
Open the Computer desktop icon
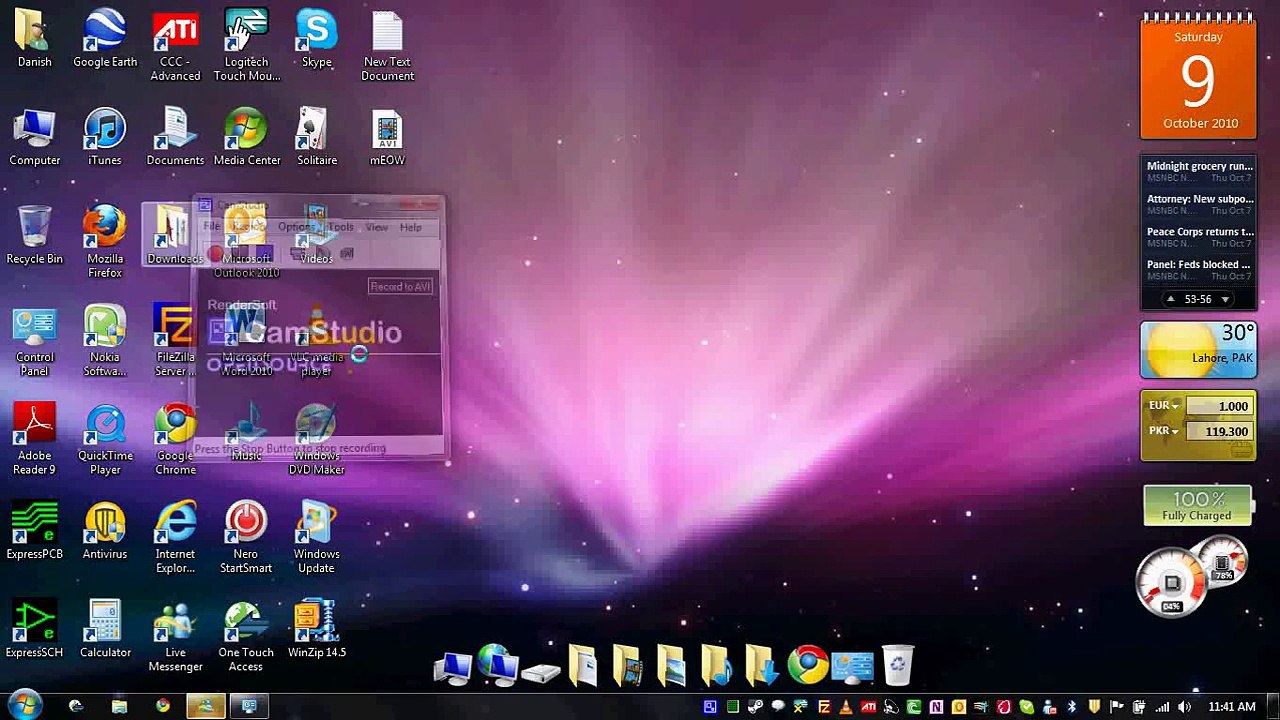(x=35, y=138)
